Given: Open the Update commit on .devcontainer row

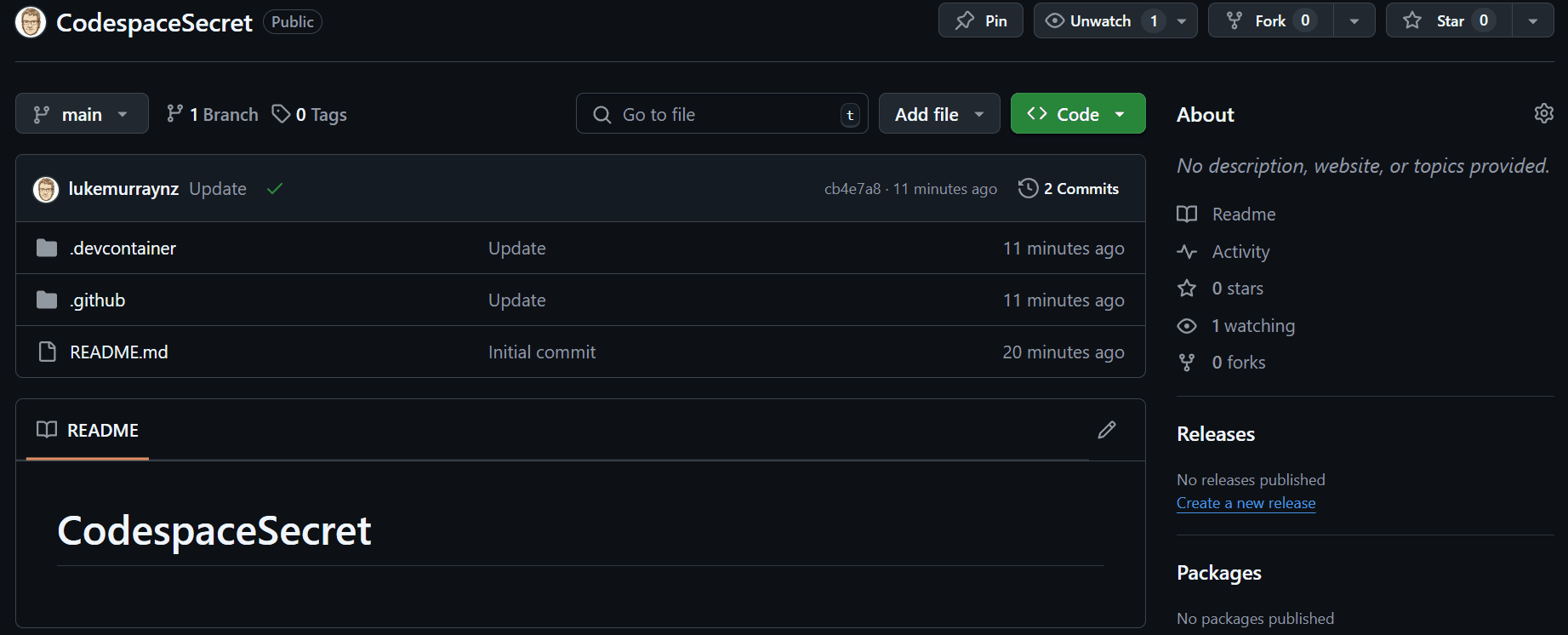Looking at the screenshot, I should (517, 249).
